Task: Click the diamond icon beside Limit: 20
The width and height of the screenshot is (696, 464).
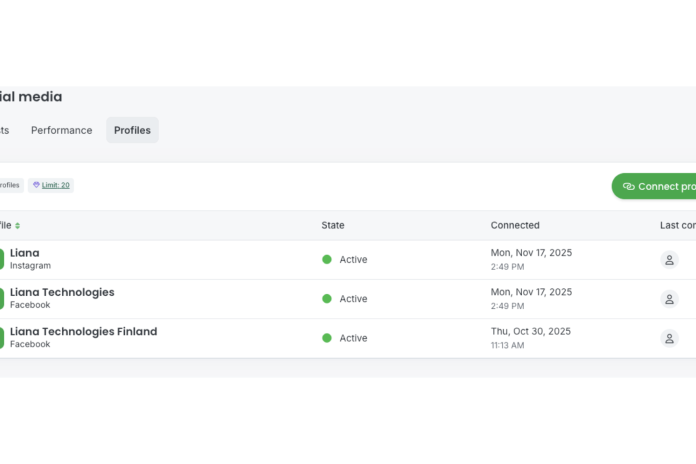Action: click(x=37, y=185)
